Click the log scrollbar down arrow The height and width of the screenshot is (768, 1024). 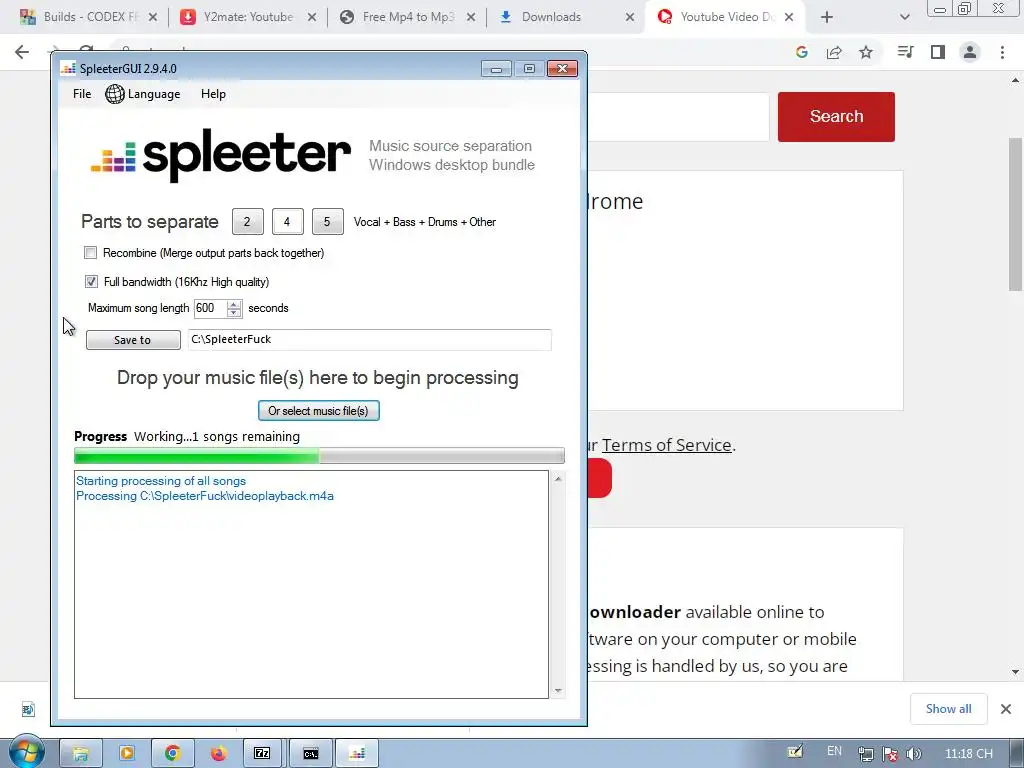558,690
